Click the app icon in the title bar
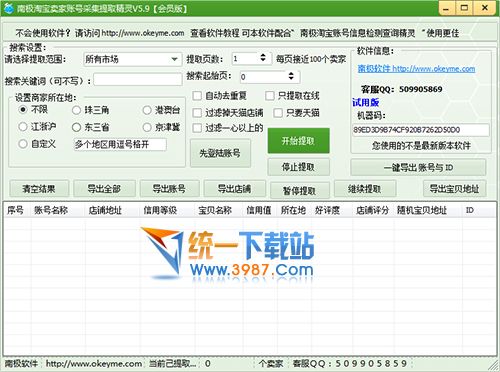 pyautogui.click(x=8, y=8)
